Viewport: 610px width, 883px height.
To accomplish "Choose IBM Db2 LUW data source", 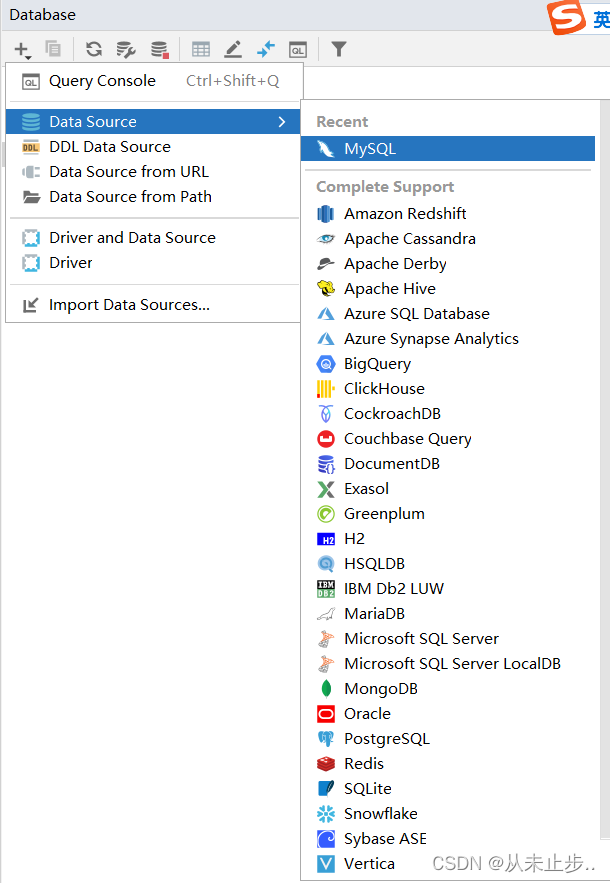I will (448, 589).
